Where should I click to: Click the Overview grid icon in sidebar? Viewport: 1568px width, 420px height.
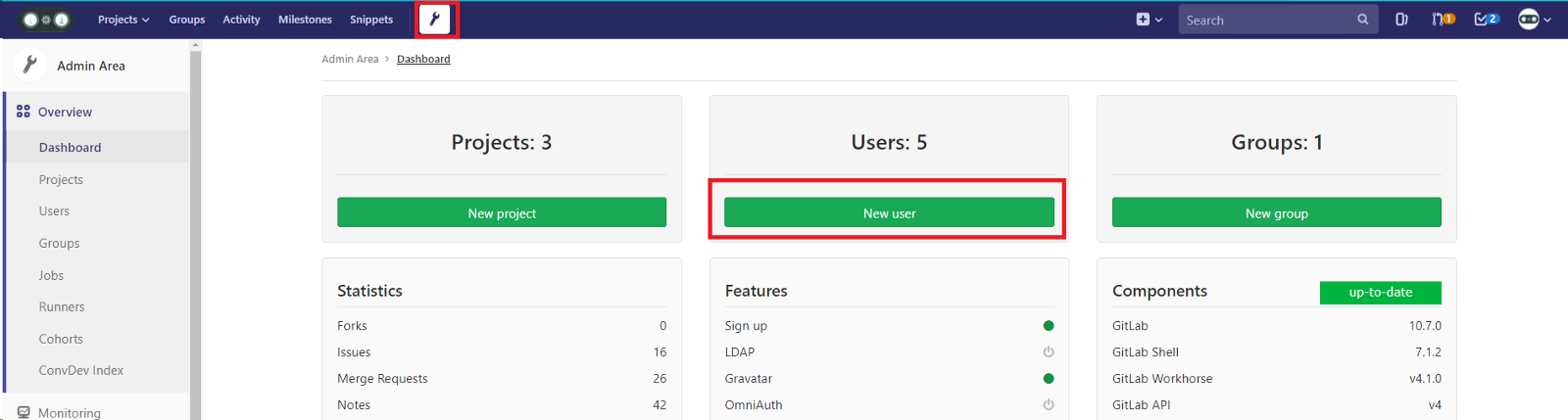click(24, 112)
